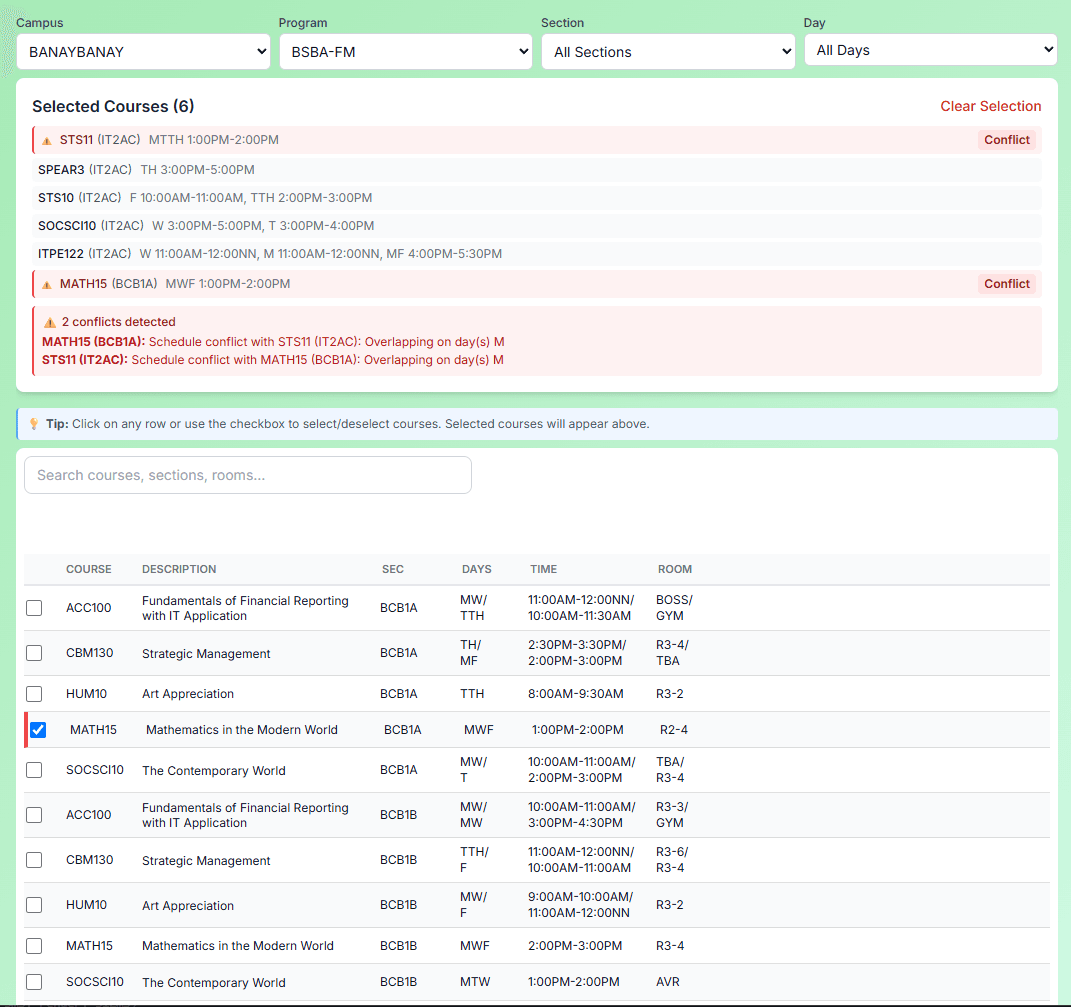Screen dimensions: 1071x1007
Task: Focus the Search courses input field
Action: [248, 475]
